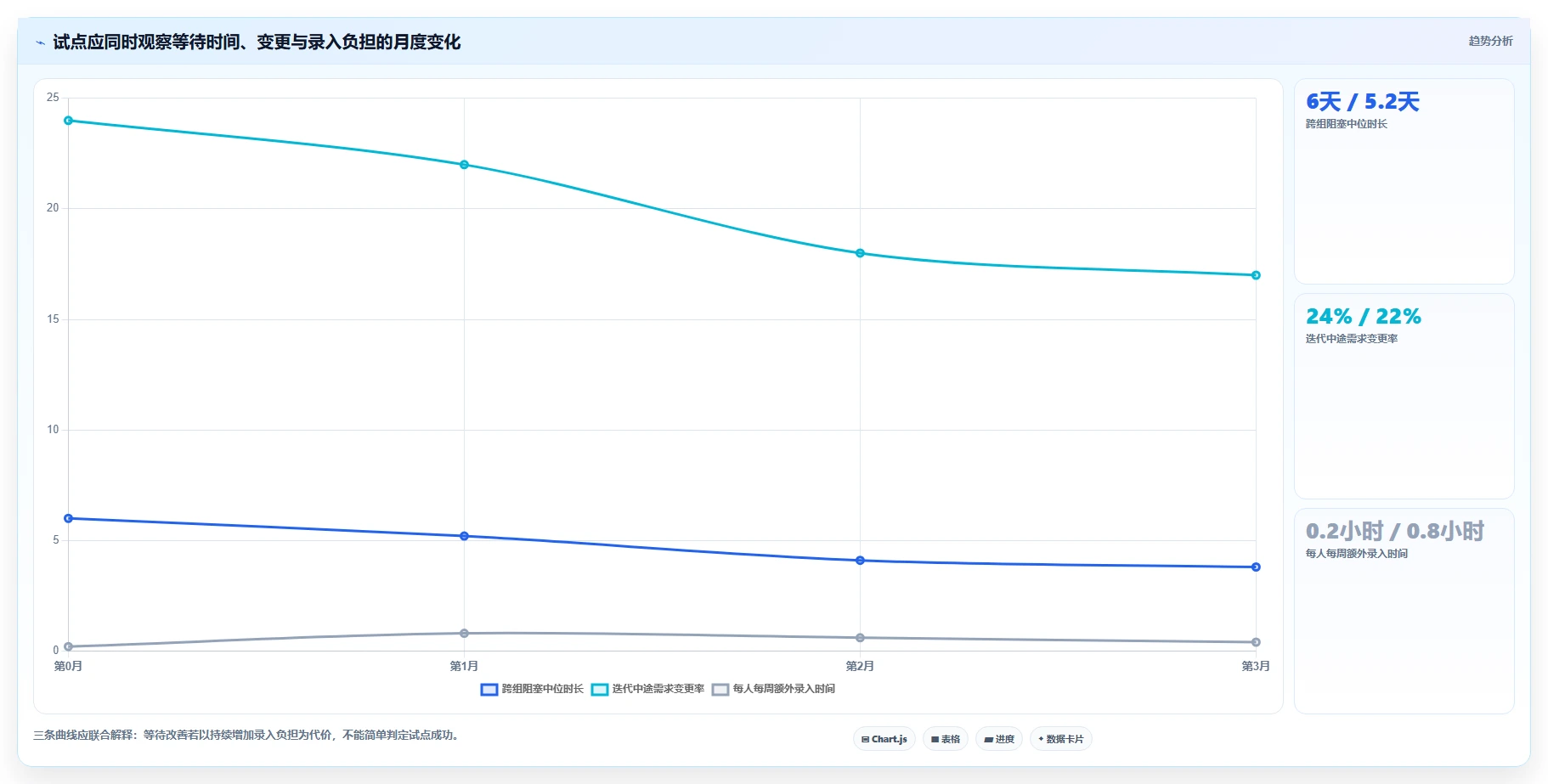
Task: Select the gray data point at 第0月
Action: coord(69,646)
